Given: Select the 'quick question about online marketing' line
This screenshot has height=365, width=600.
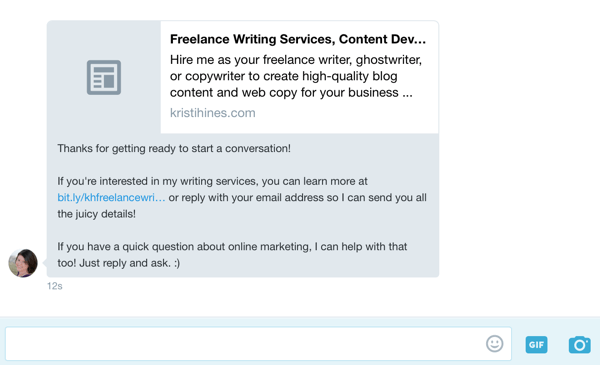Looking at the screenshot, I should pos(232,246).
